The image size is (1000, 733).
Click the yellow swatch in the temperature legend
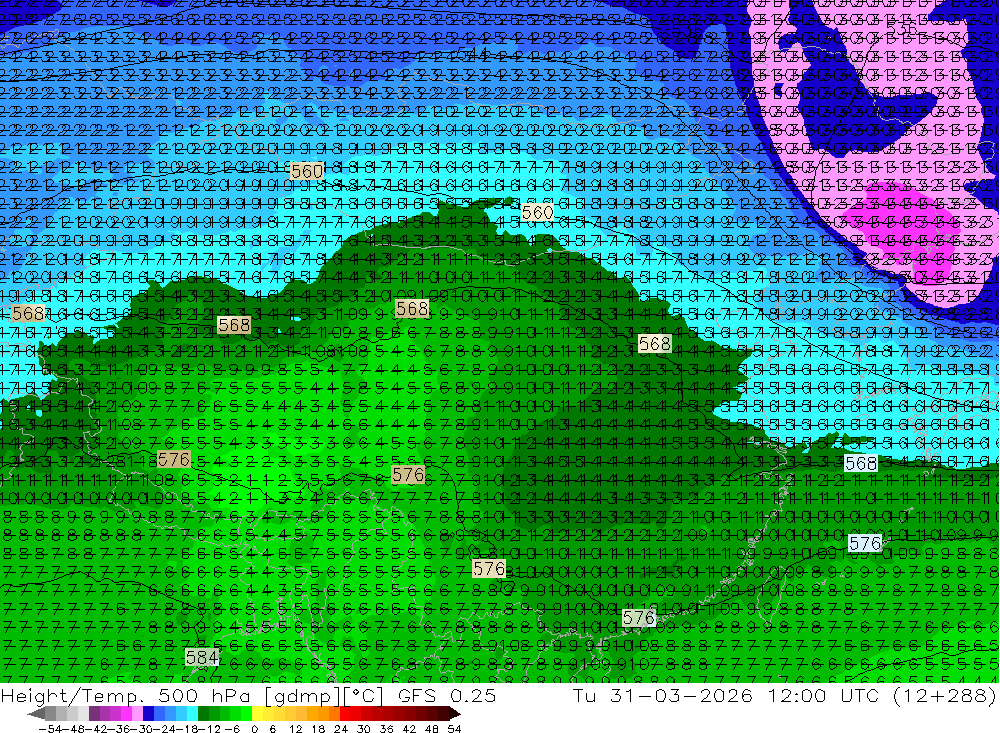258,713
